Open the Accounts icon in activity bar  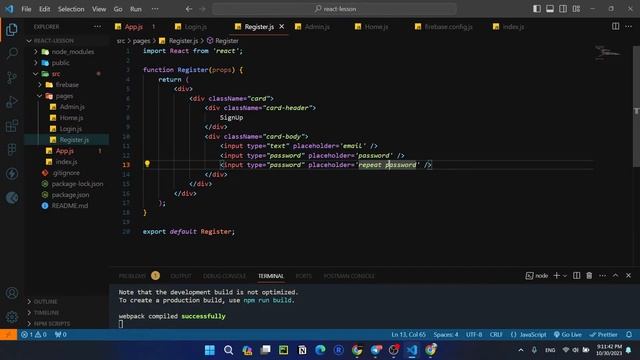point(12,293)
